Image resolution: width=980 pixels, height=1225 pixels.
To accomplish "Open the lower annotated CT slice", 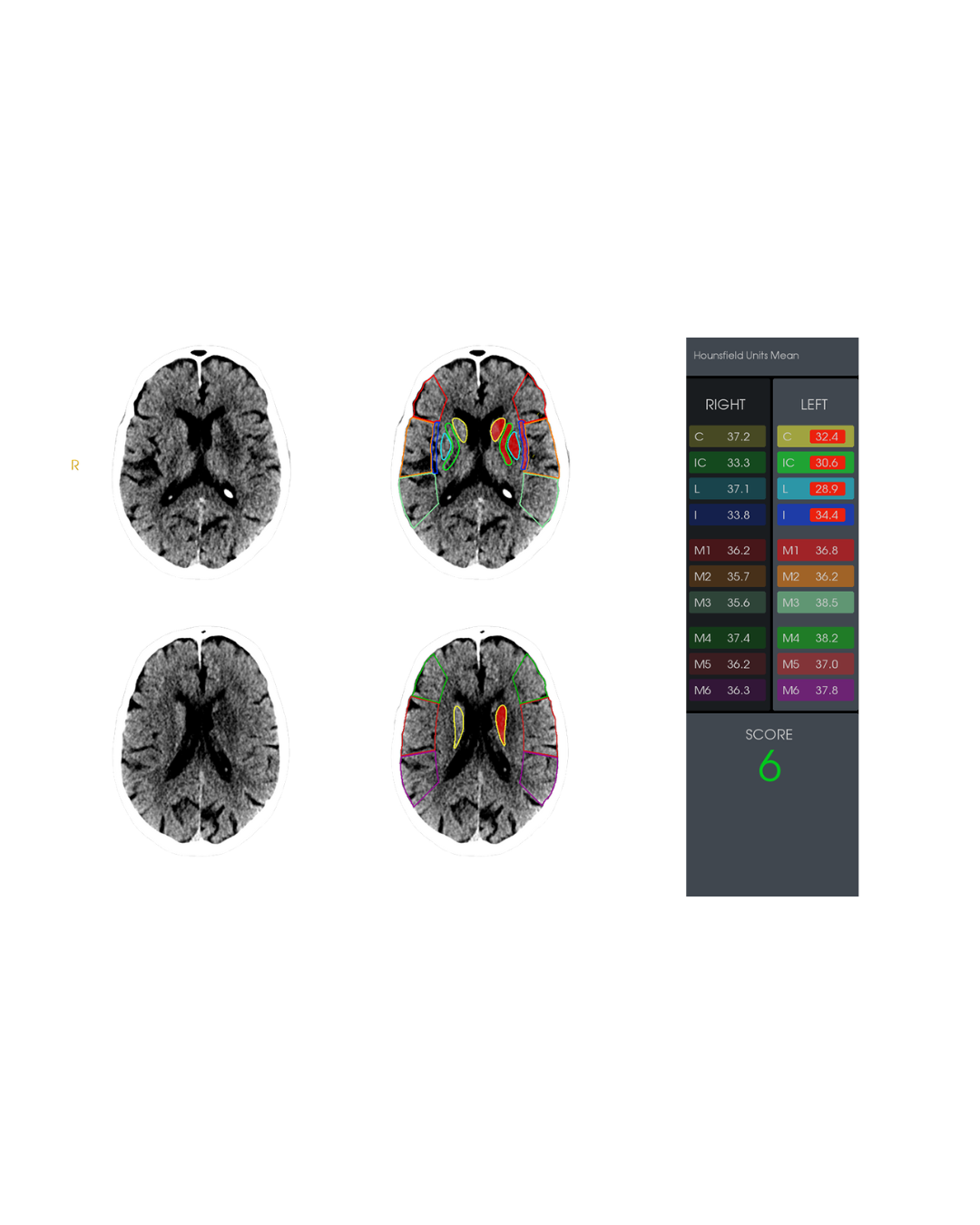I will [x=481, y=740].
